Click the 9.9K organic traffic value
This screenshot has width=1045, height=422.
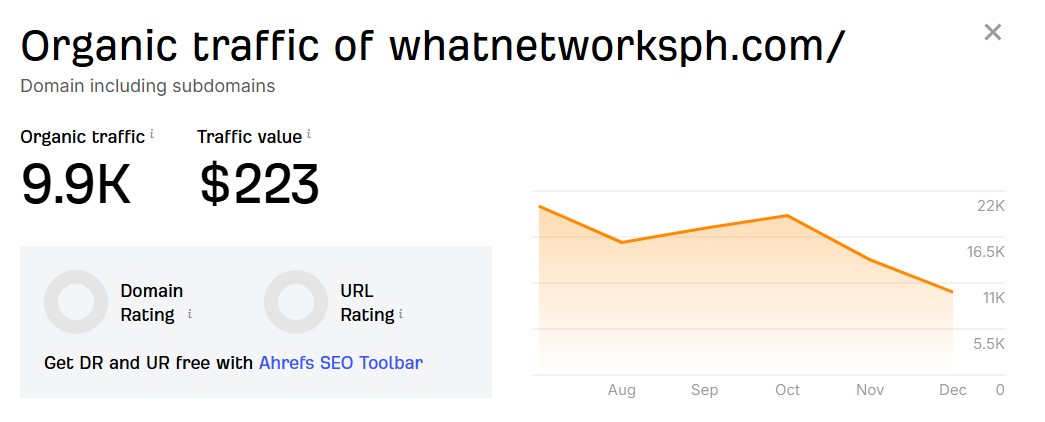click(x=76, y=184)
